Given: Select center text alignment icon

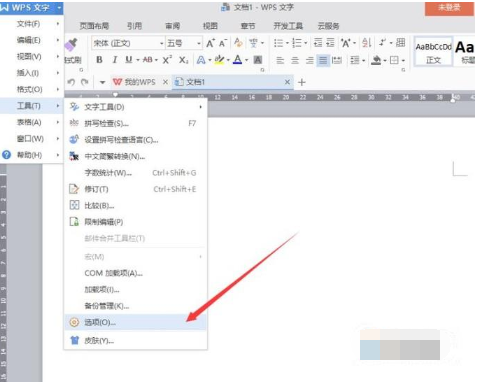Looking at the screenshot, I should tap(295, 60).
